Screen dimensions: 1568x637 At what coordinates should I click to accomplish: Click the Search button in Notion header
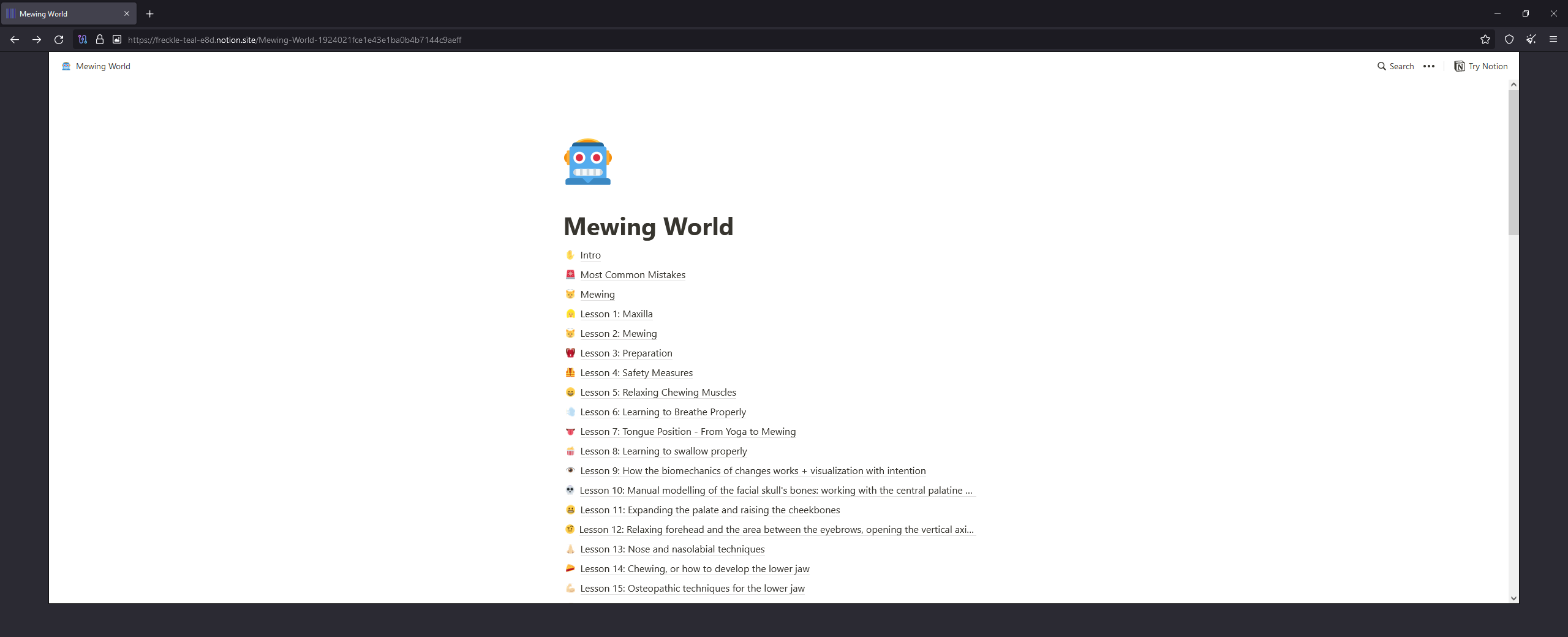[1395, 66]
